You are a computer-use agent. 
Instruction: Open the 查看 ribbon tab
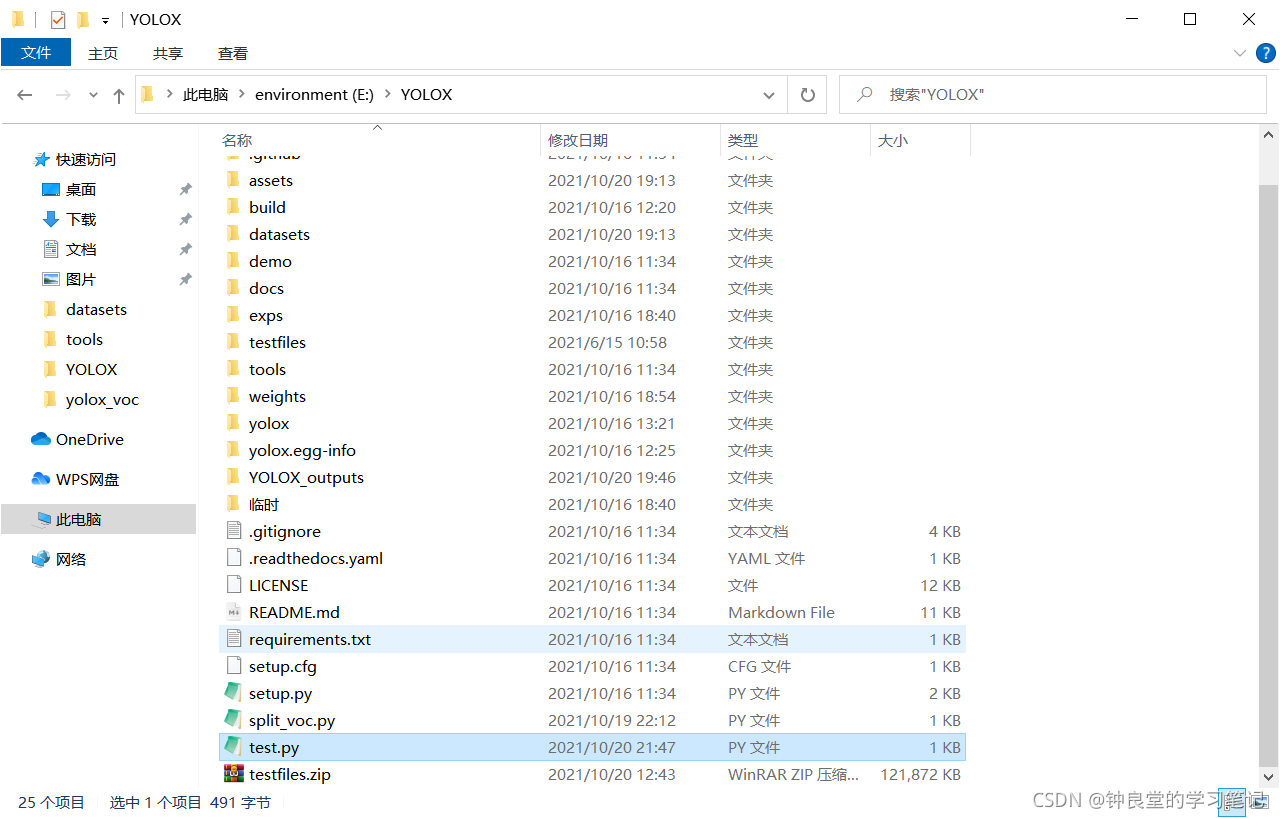click(x=233, y=53)
